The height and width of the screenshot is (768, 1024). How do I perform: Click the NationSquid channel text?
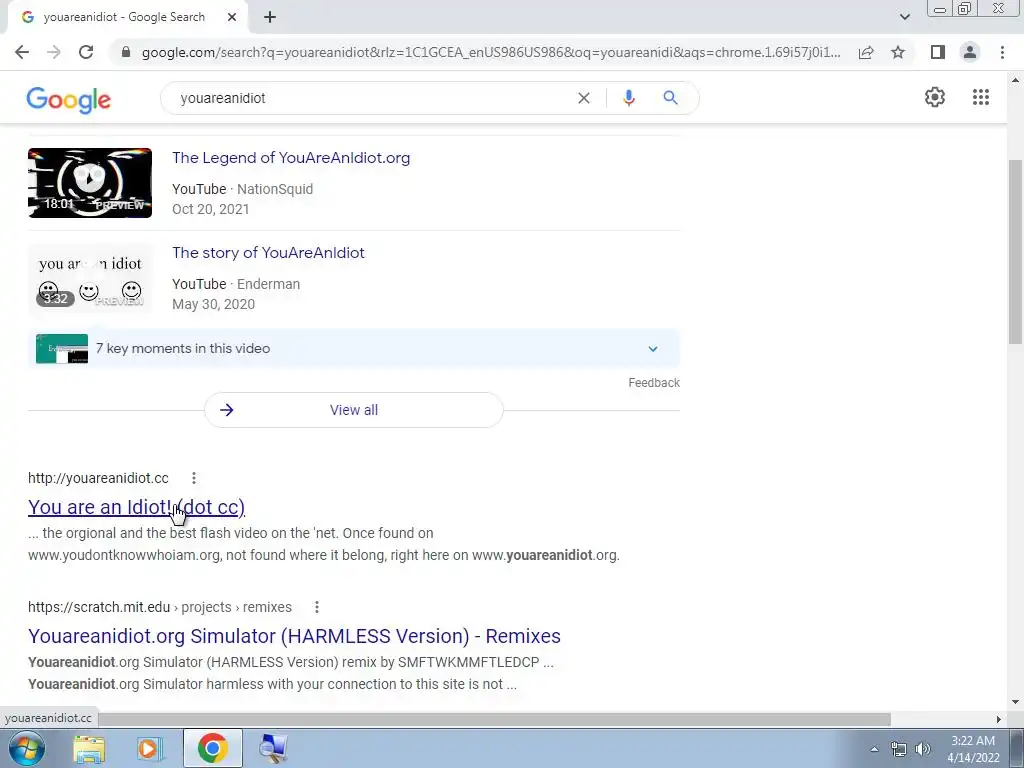[275, 189]
